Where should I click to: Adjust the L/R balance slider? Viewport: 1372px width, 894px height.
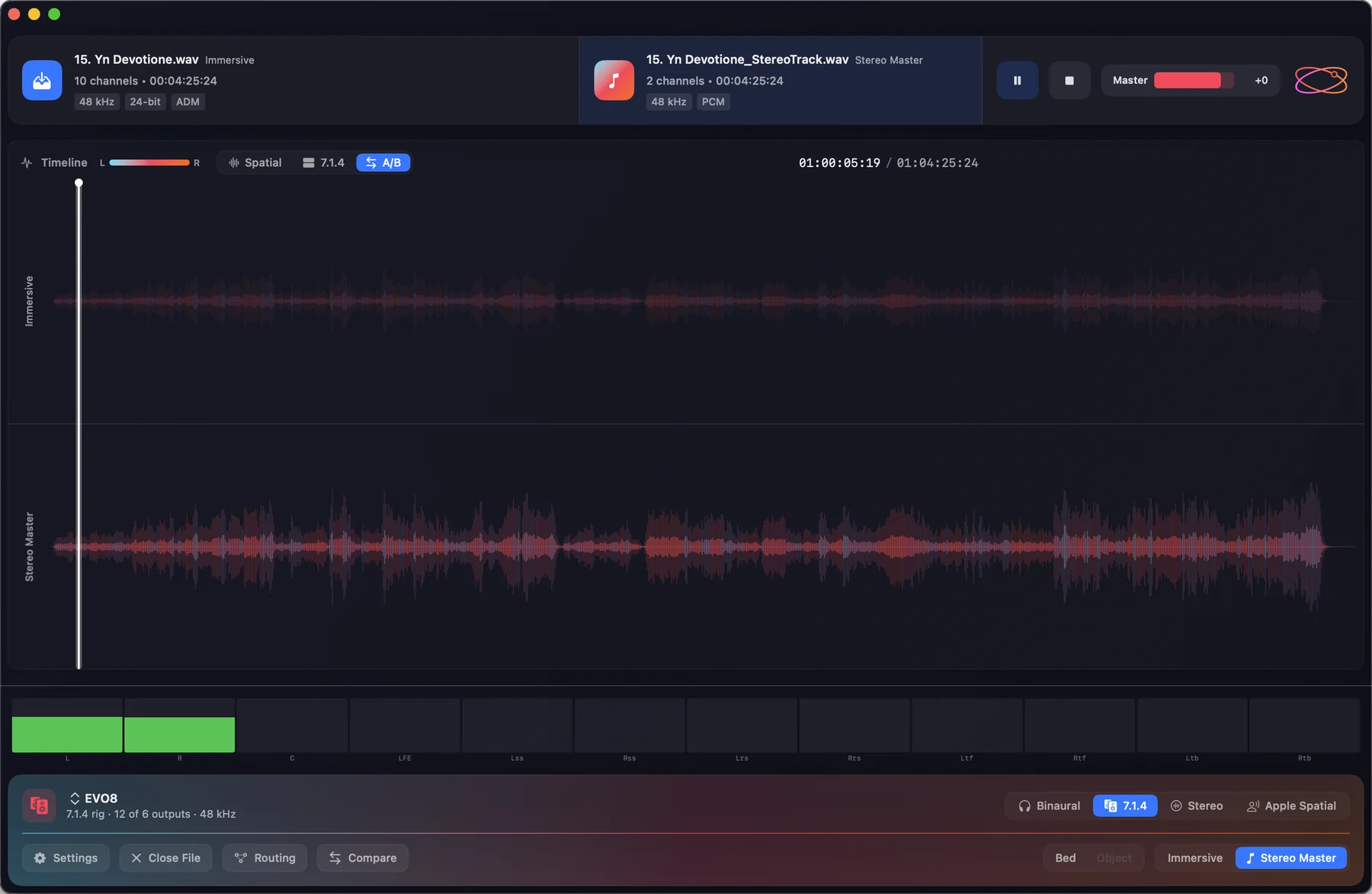(x=149, y=162)
